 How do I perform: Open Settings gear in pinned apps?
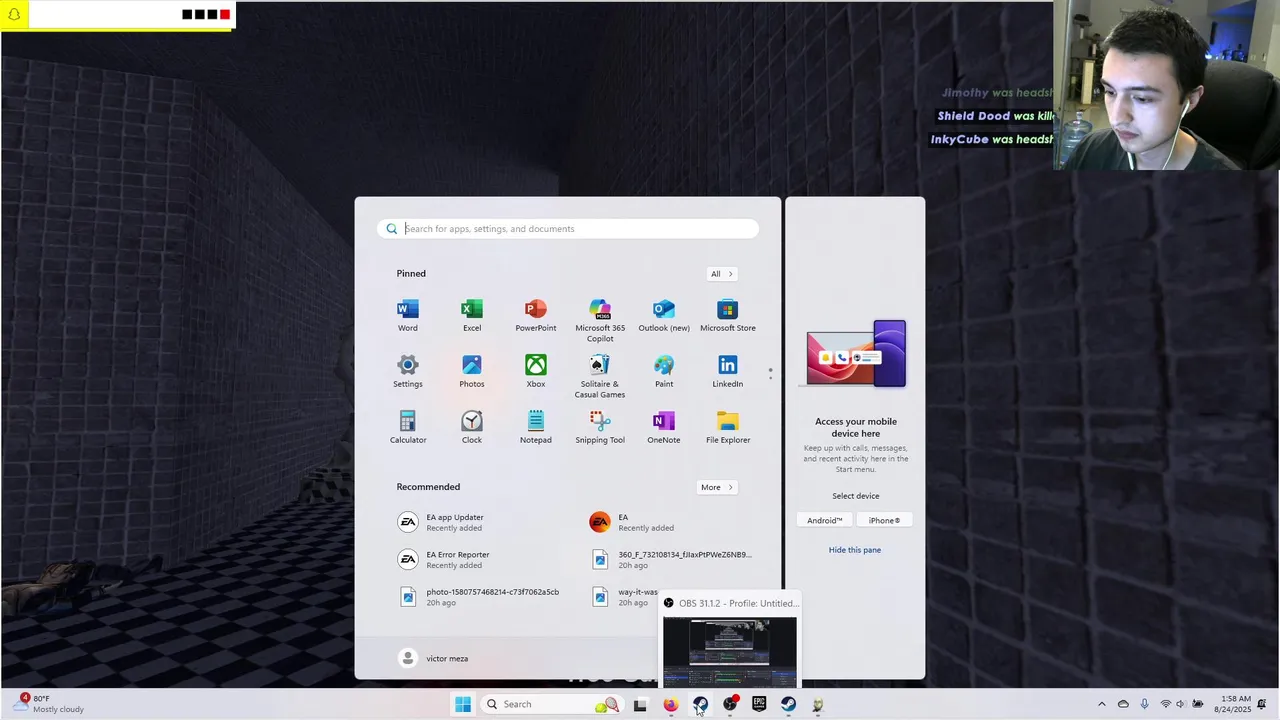click(408, 370)
